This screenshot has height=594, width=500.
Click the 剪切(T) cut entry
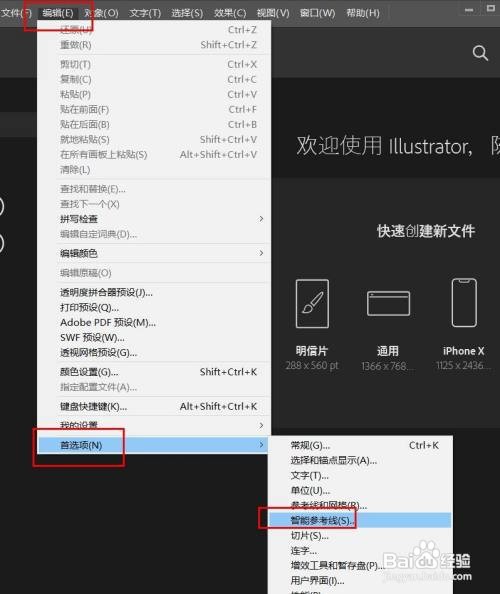(x=154, y=64)
